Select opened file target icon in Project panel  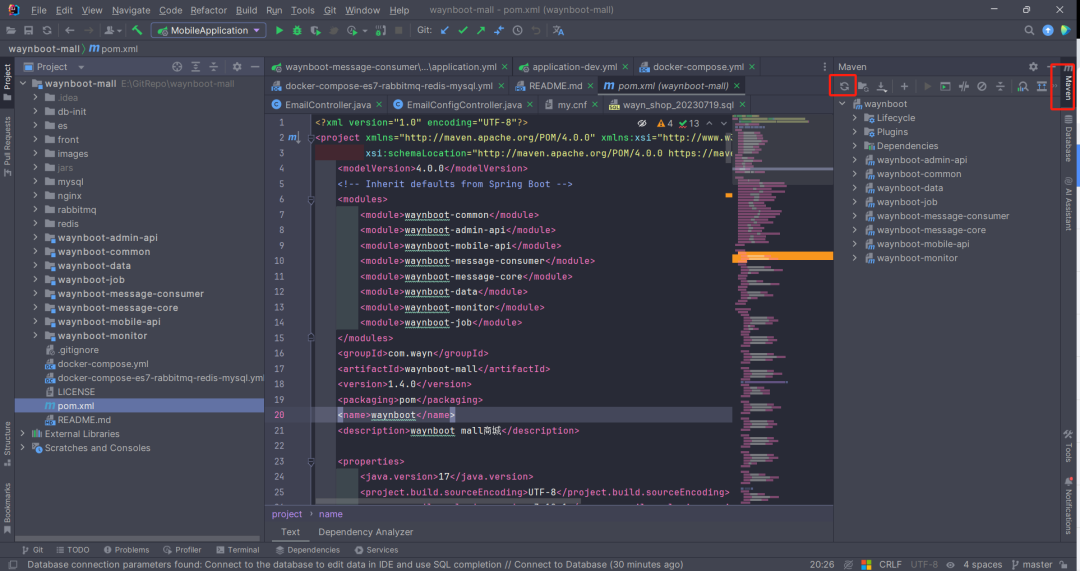[x=177, y=67]
